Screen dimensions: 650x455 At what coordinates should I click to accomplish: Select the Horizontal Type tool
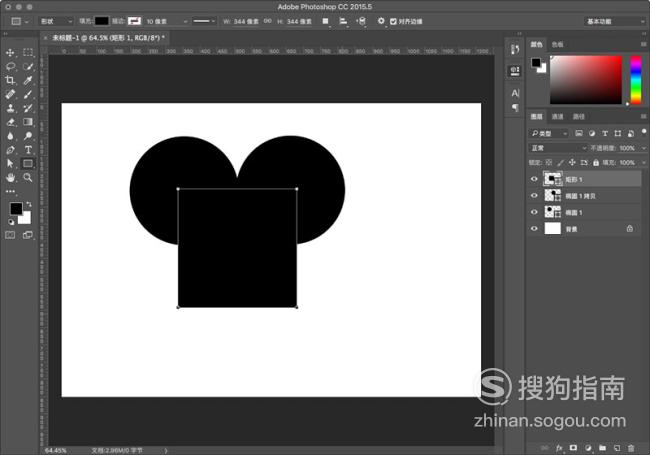point(28,150)
